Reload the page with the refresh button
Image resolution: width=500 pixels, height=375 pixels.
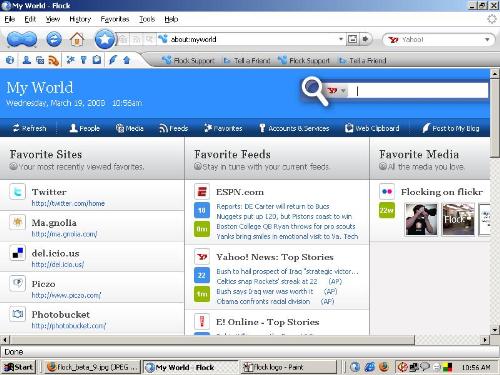pyautogui.click(x=54, y=39)
